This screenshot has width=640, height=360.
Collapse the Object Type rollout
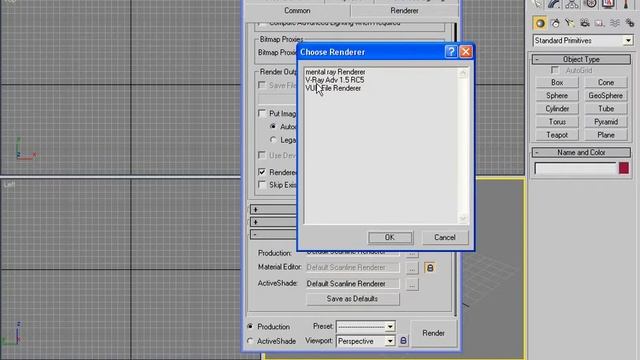point(581,59)
